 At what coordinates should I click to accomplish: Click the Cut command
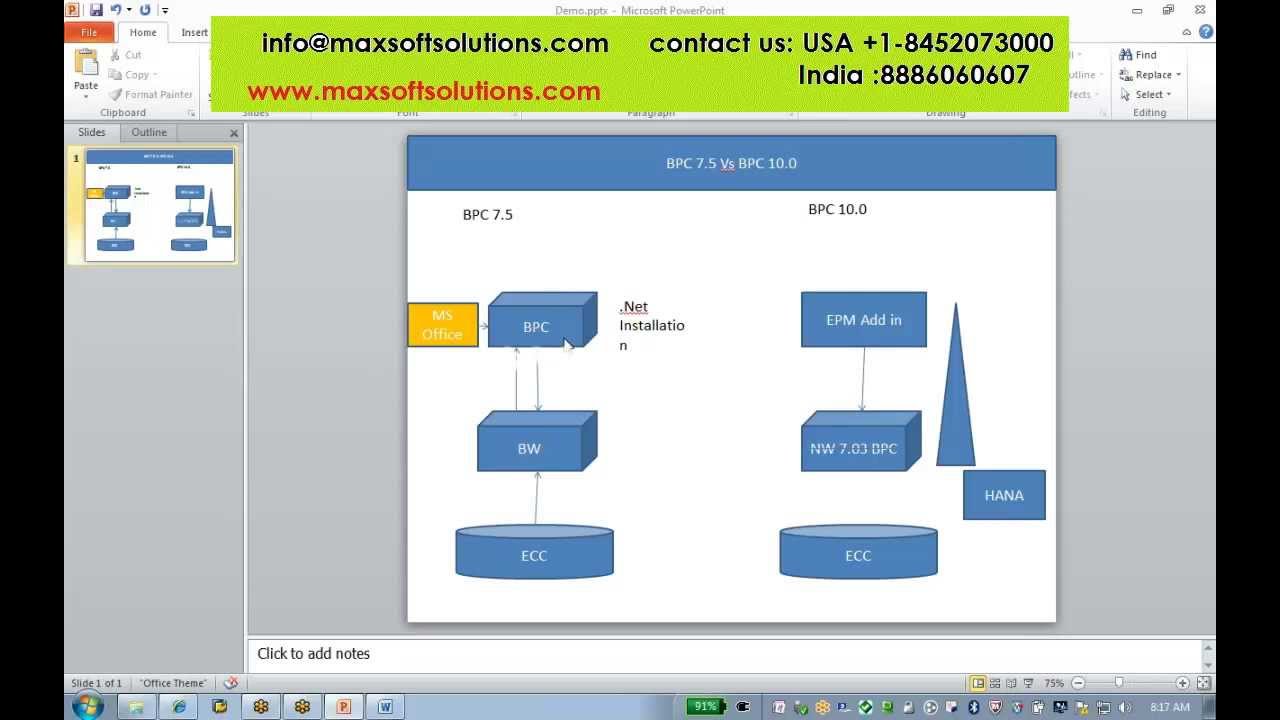tap(126, 55)
